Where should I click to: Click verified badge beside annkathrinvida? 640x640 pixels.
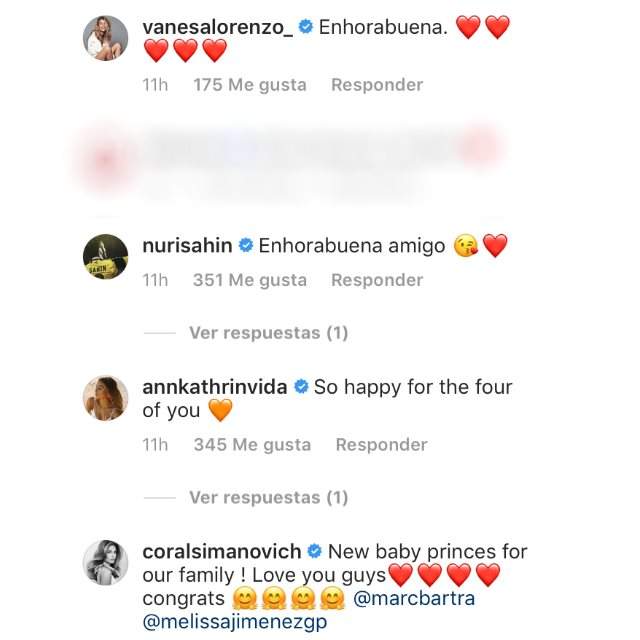point(301,387)
